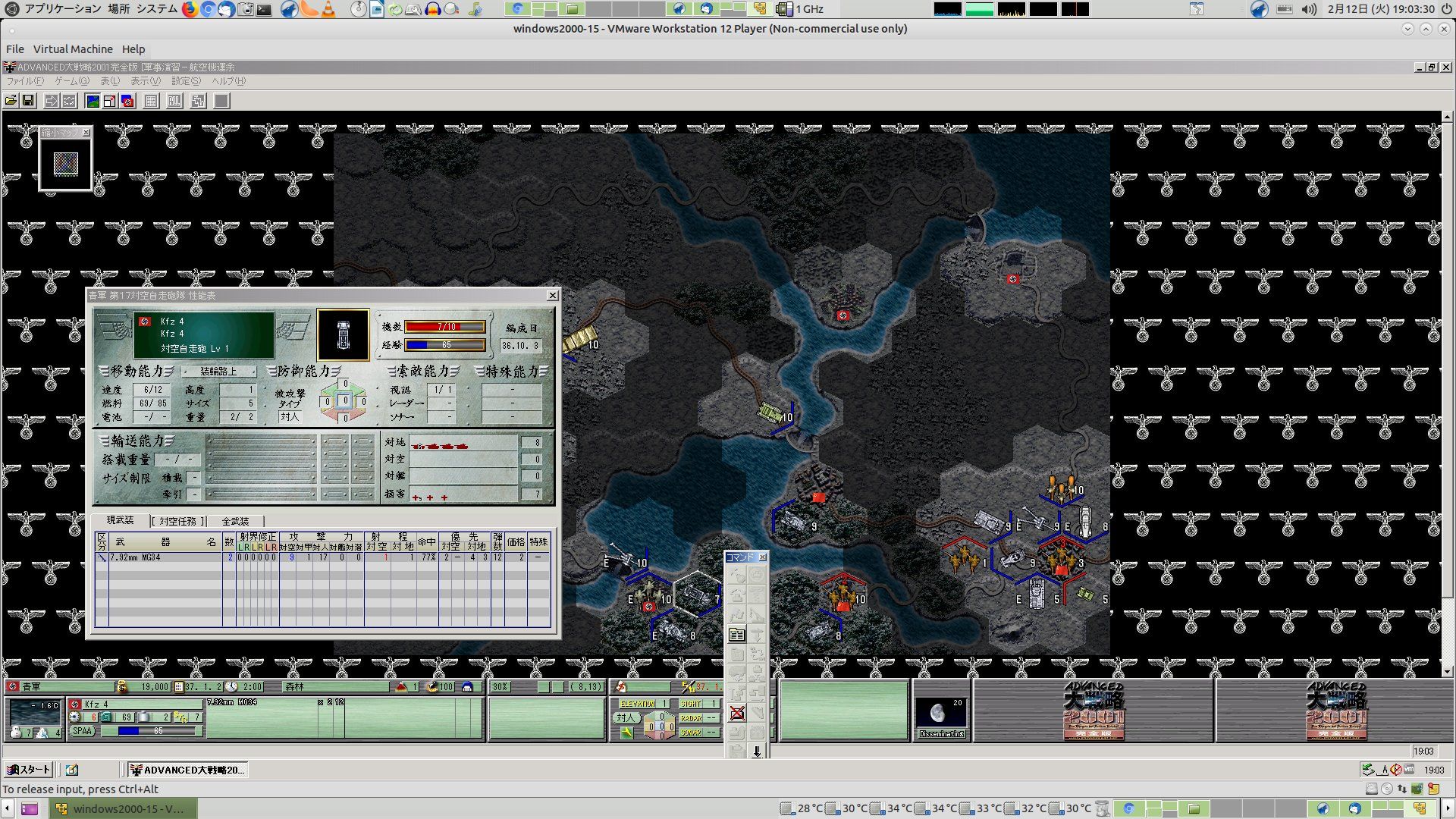The height and width of the screenshot is (819, 1456).
Task: Click the floppy disk save icon
Action: [x=28, y=101]
